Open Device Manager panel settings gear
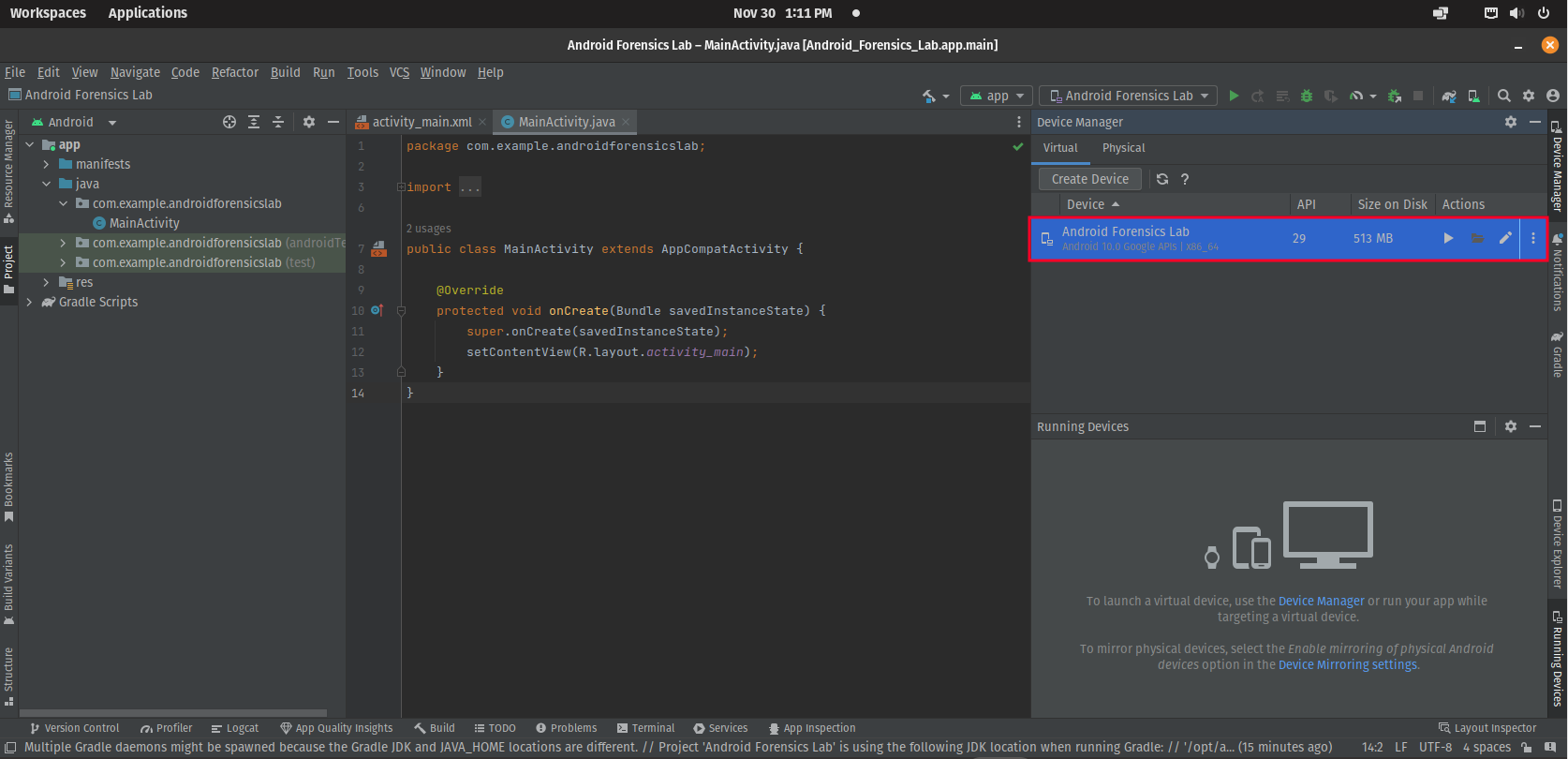Screen dimensions: 1568x759 click(x=1511, y=122)
